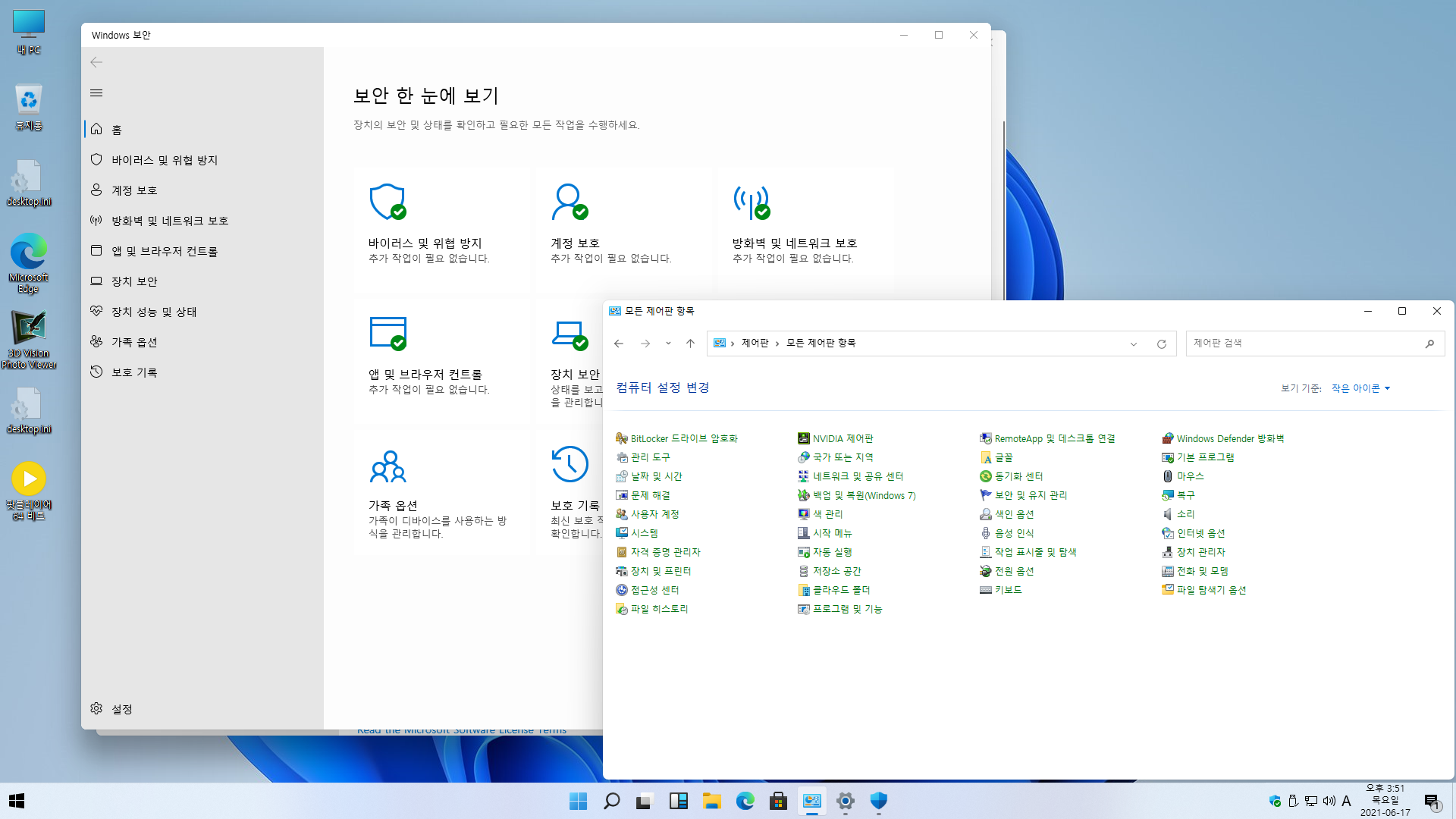The width and height of the screenshot is (1456, 819).
Task: Open Microsoft Edge from taskbar
Action: (x=745, y=801)
